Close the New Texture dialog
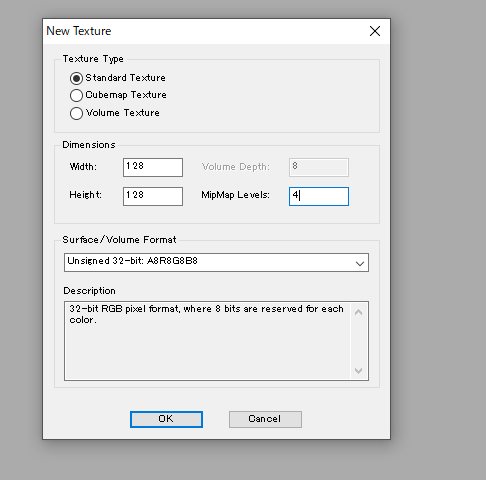Image resolution: width=486 pixels, height=480 pixels. coord(375,31)
